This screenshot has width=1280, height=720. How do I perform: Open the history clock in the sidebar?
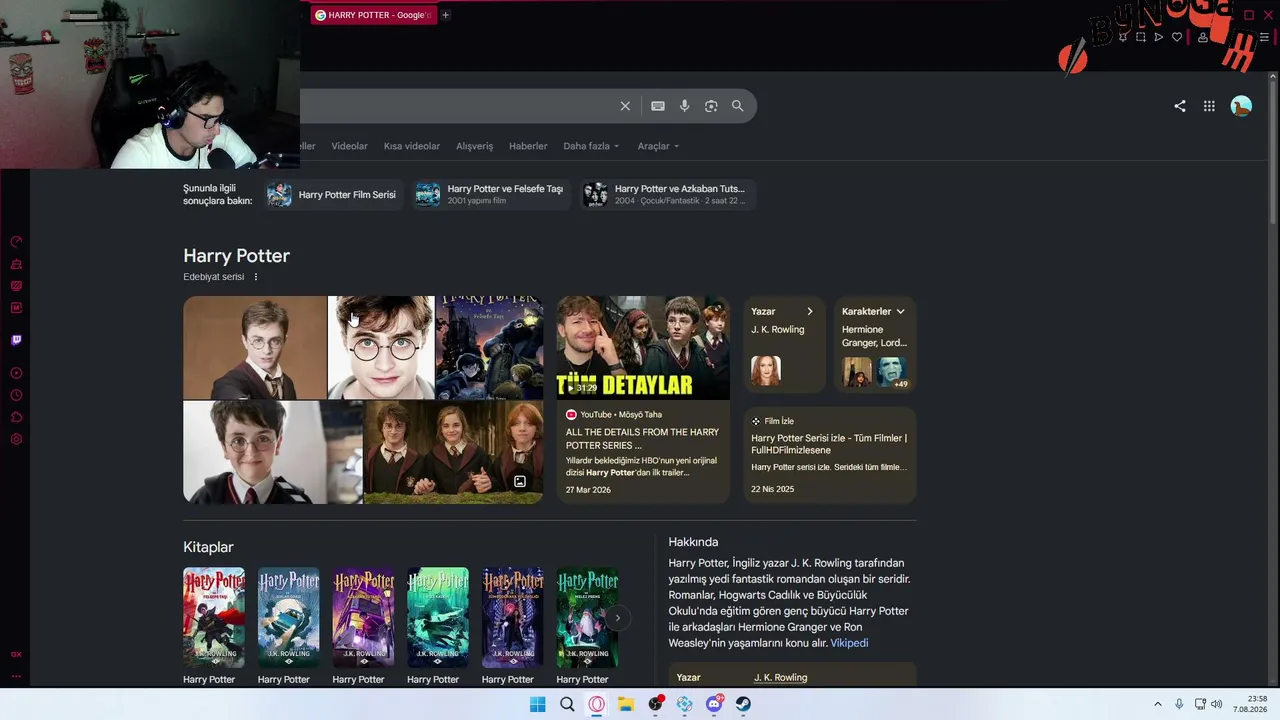(16, 395)
